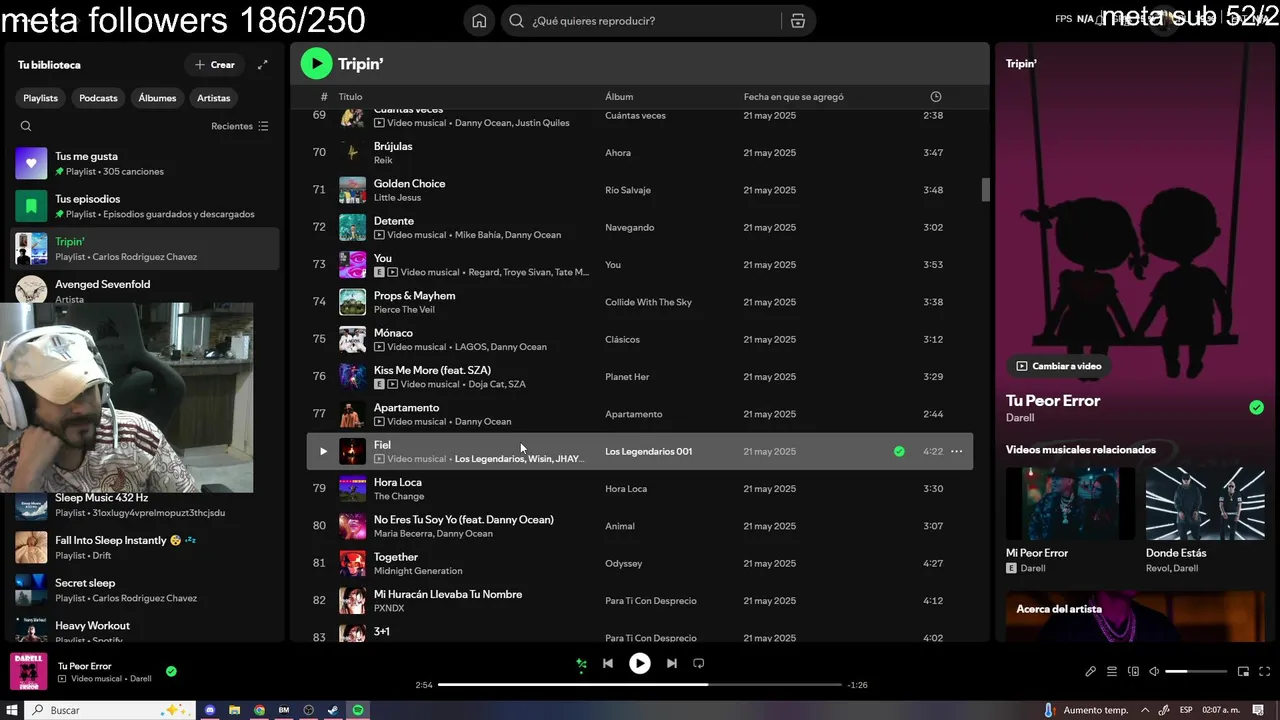This screenshot has width=1280, height=720.
Task: Open Los Legendarios 001 album link
Action: click(x=648, y=452)
